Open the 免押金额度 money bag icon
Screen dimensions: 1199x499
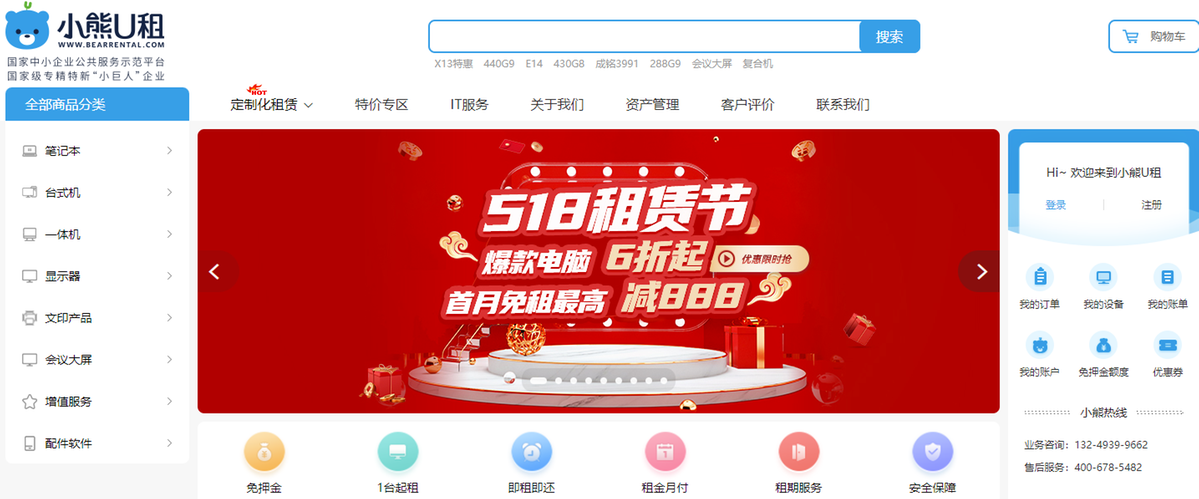coord(1103,345)
